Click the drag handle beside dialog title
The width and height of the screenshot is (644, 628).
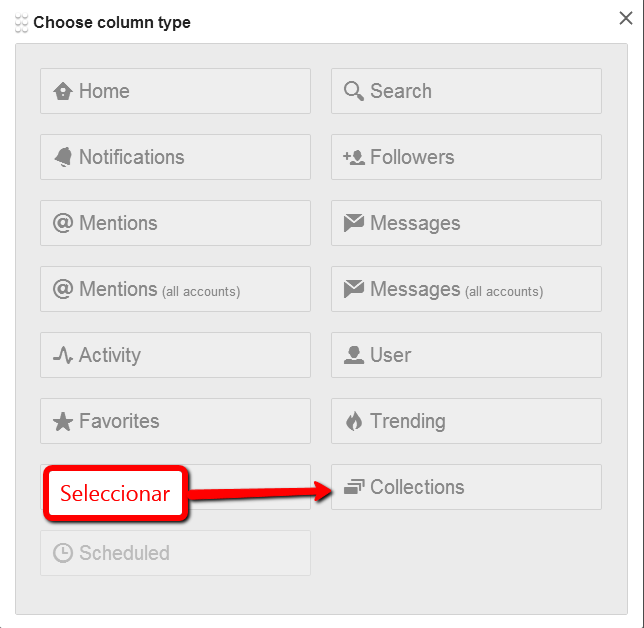[22, 23]
